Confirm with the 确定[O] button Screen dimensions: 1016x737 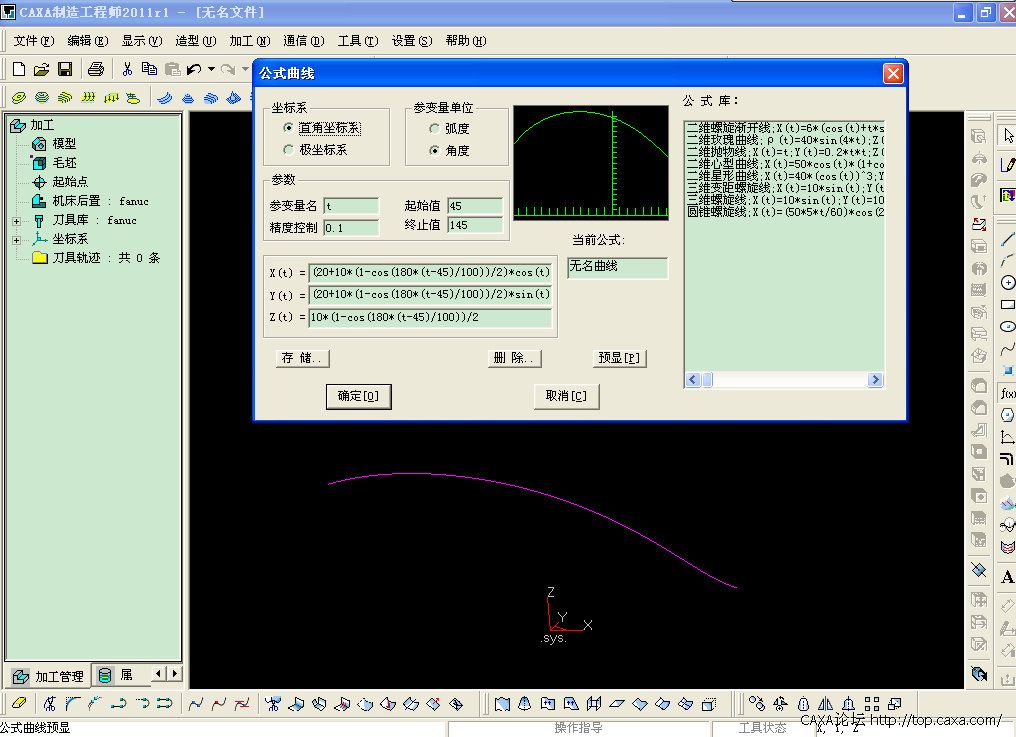click(358, 396)
